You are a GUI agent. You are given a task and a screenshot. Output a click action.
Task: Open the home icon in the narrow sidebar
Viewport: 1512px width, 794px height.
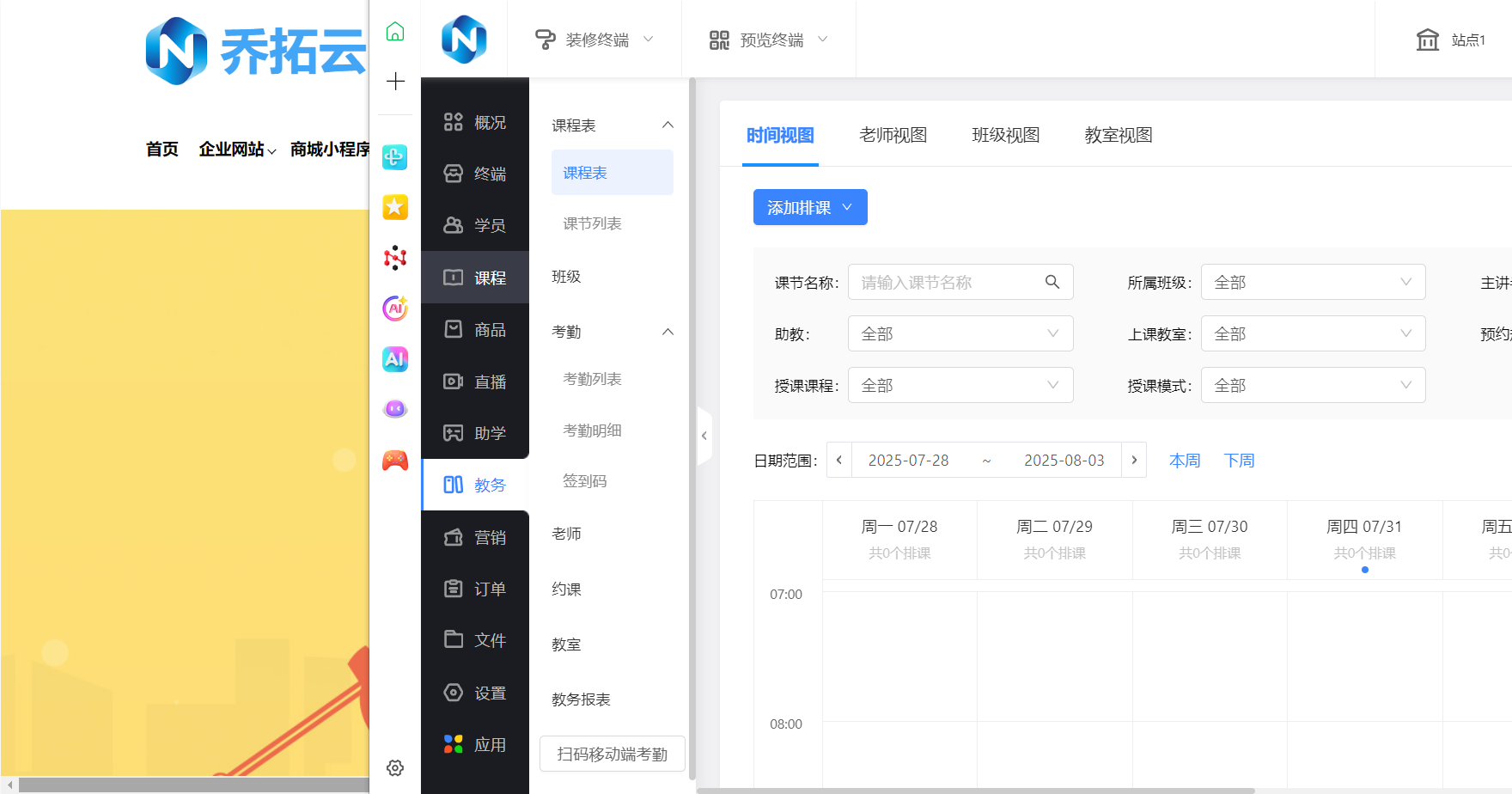(x=395, y=32)
